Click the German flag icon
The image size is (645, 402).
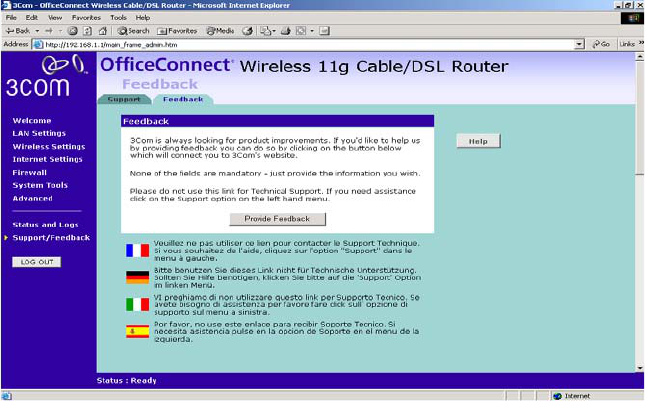(137, 277)
